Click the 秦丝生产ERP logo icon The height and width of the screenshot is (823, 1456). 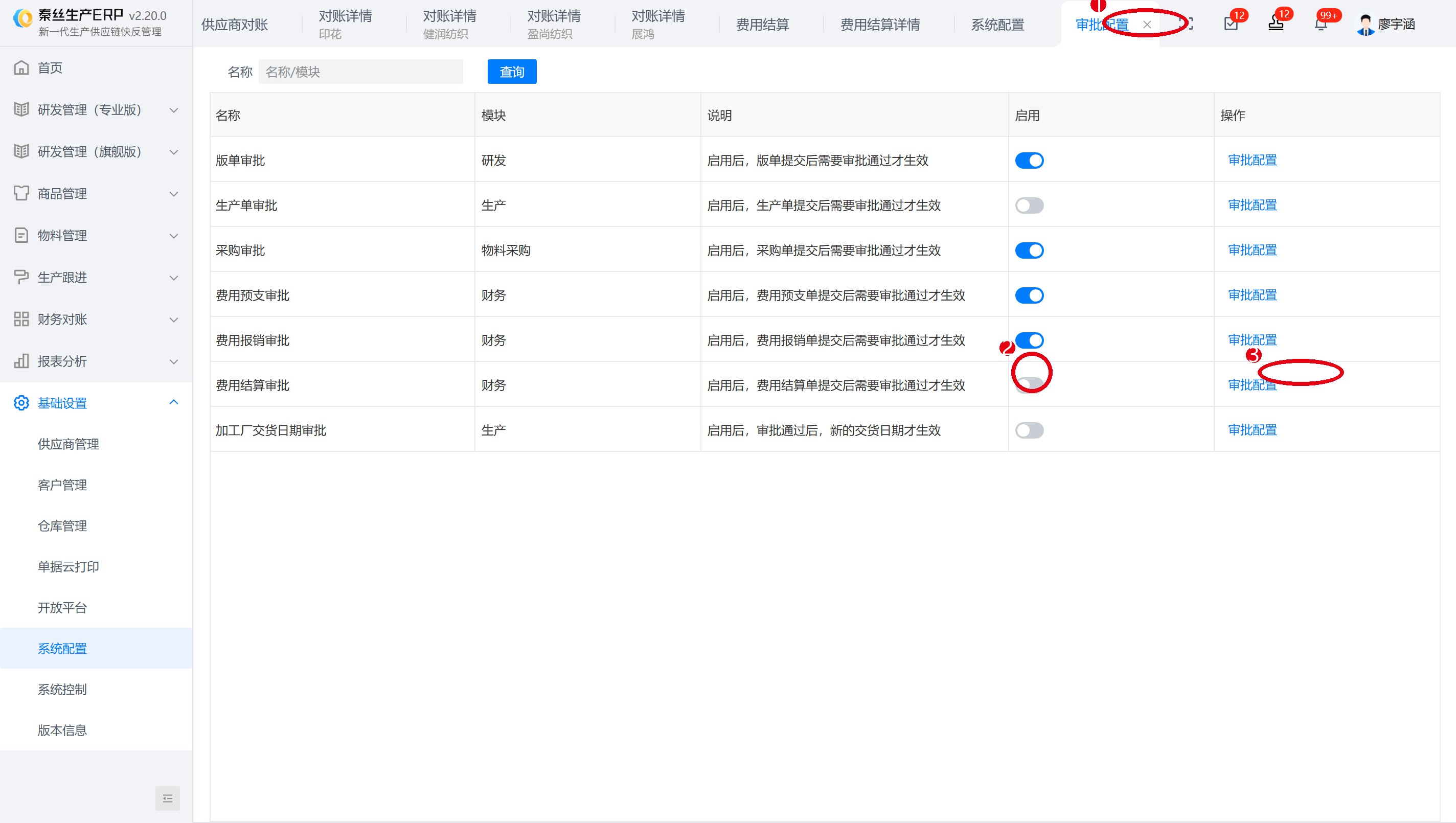point(23,18)
